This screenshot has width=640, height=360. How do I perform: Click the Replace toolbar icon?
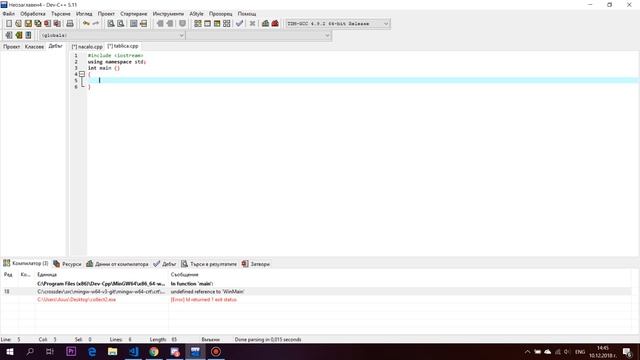[x=120, y=24]
